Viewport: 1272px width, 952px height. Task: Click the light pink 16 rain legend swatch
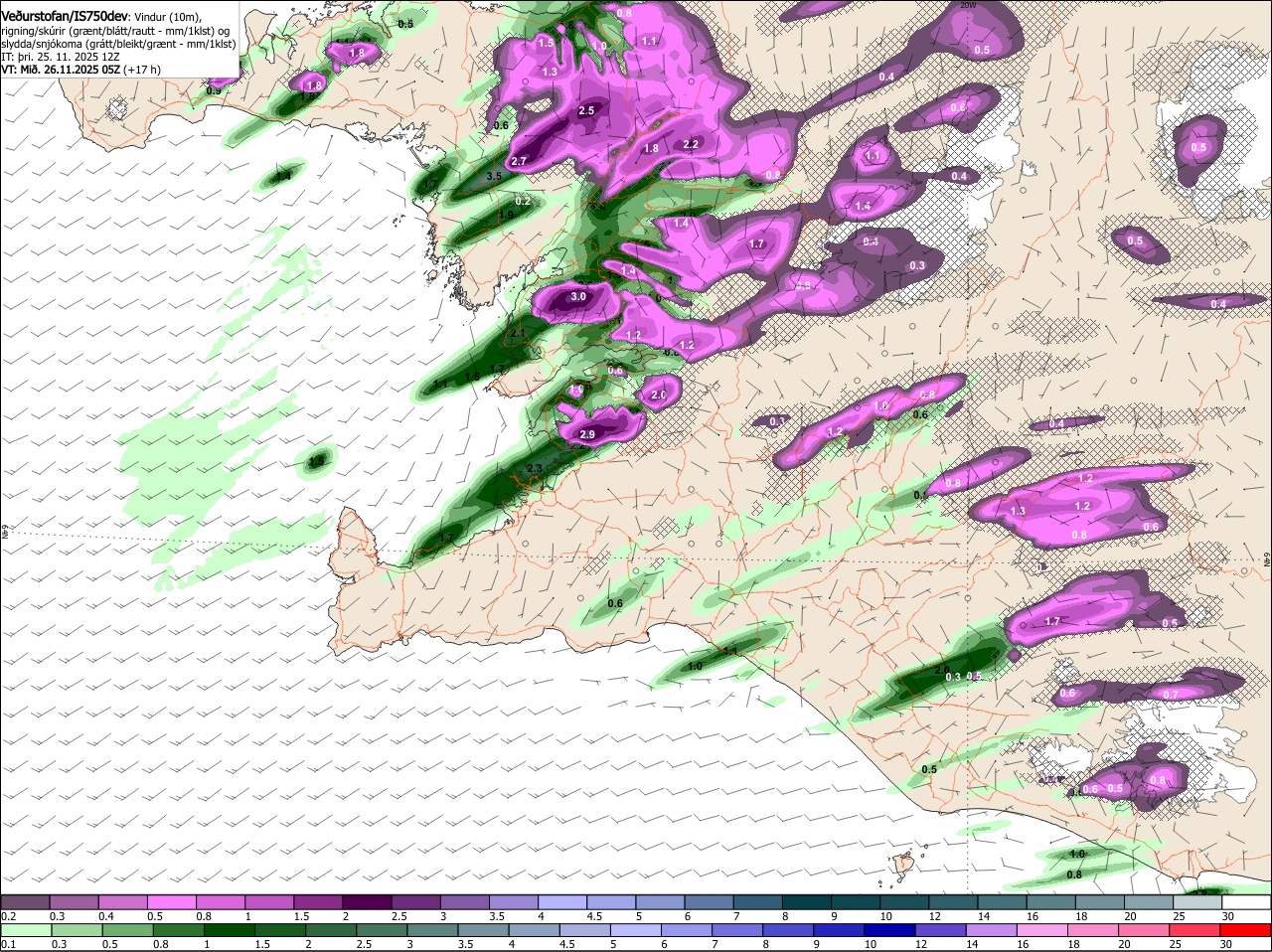tap(1043, 930)
